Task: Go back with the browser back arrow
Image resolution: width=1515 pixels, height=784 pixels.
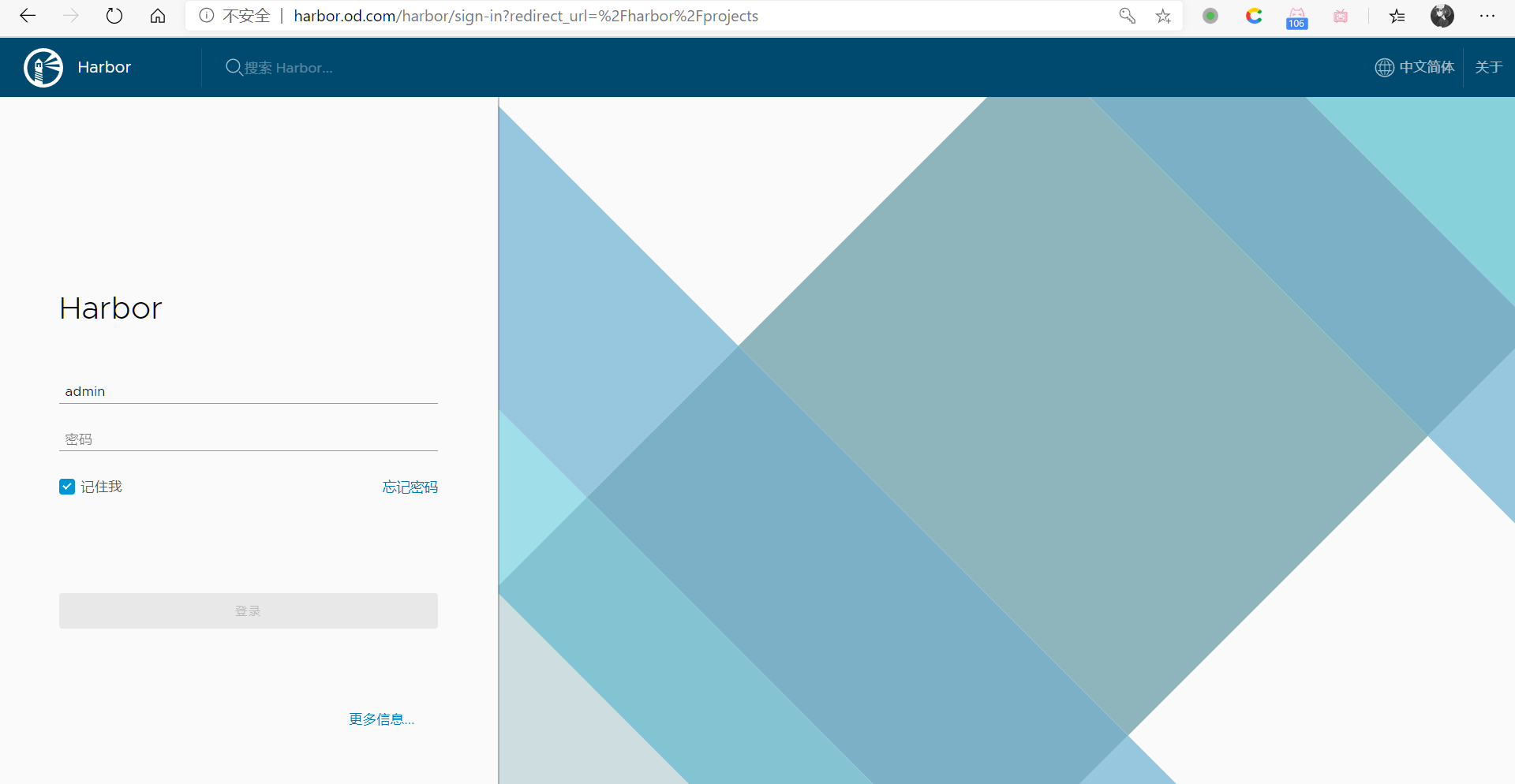Action: click(x=28, y=16)
